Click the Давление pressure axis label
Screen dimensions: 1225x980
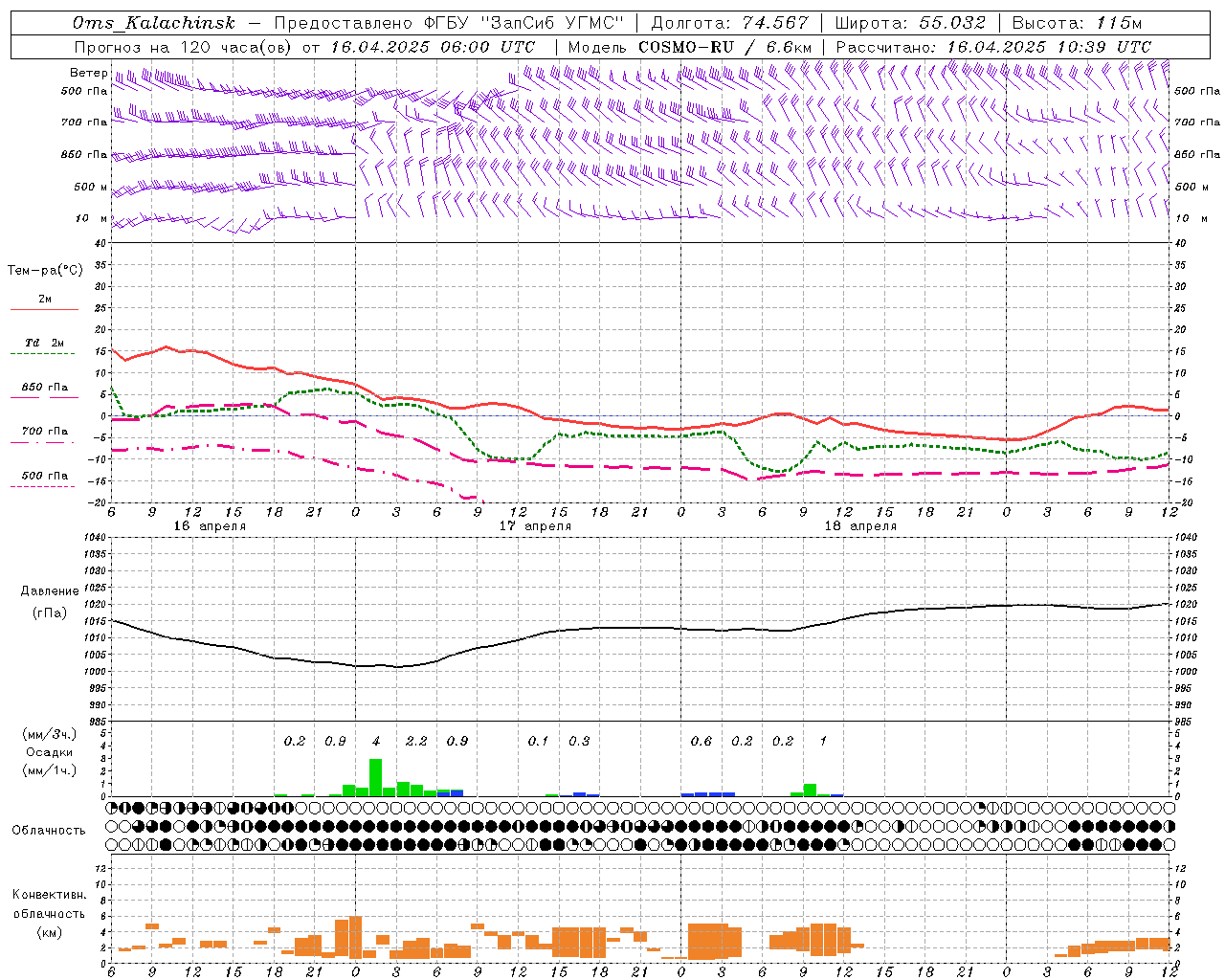[x=49, y=591]
